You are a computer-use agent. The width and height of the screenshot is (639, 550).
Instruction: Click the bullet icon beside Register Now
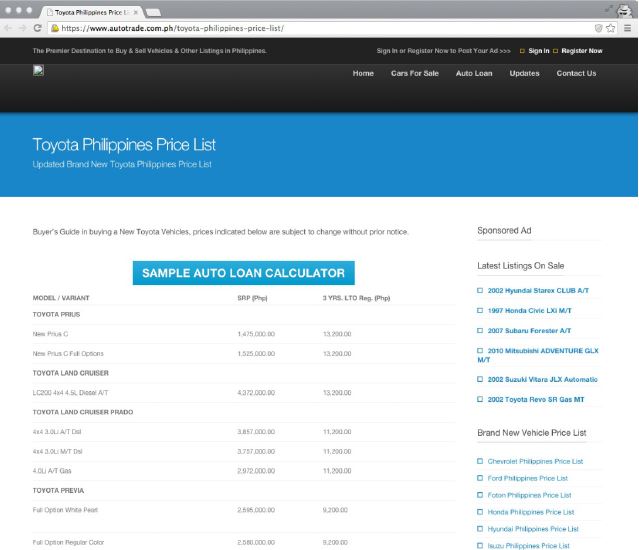tap(555, 51)
